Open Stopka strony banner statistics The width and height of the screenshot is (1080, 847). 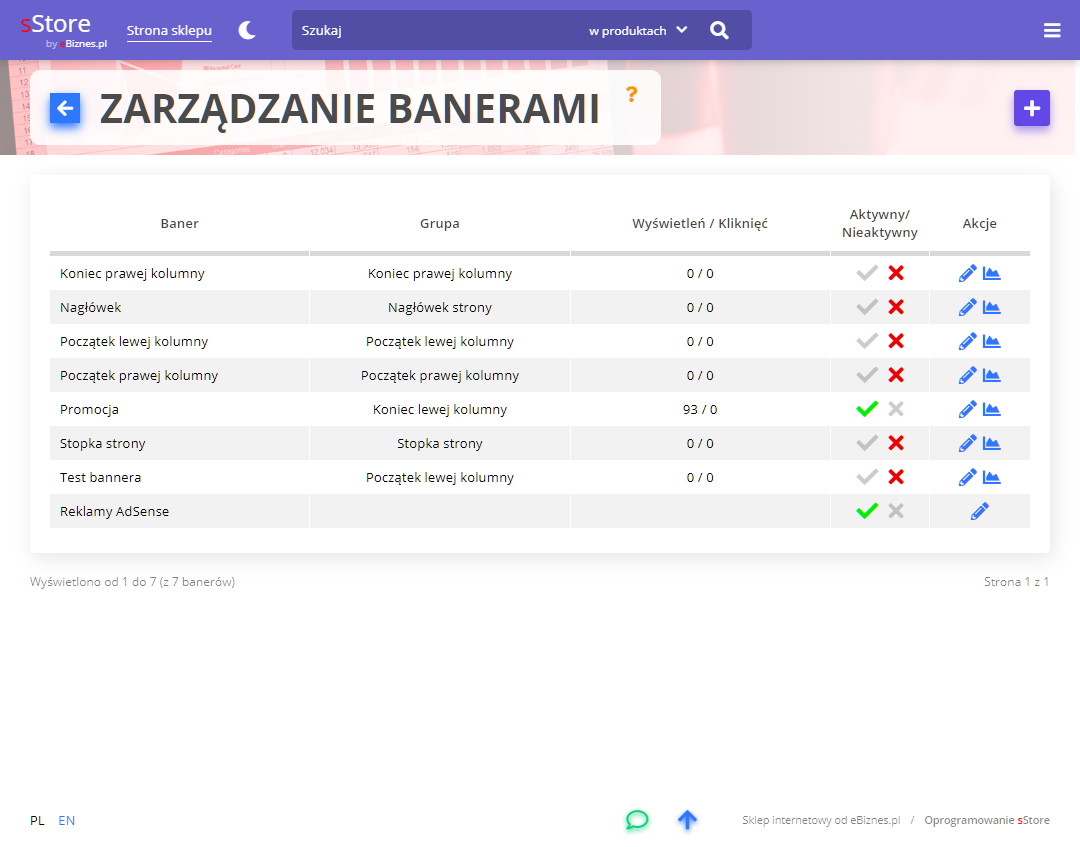(991, 443)
